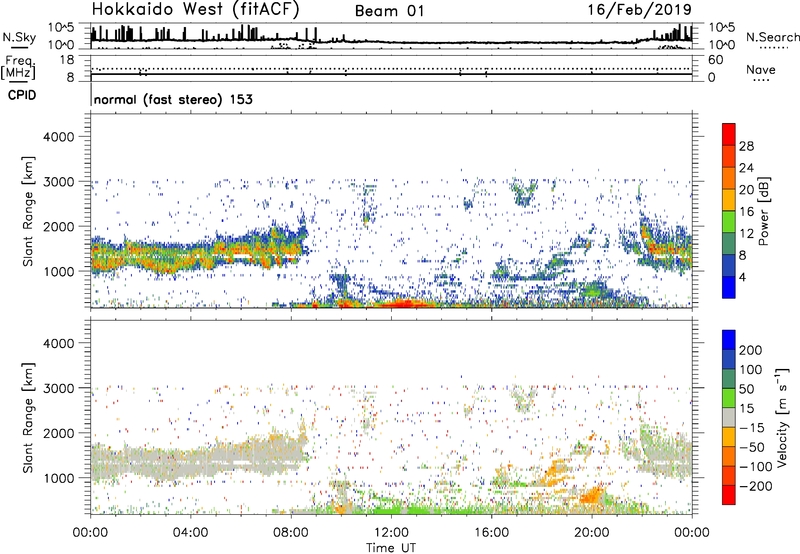The width and height of the screenshot is (800, 554).
Task: Select 'normal (fast stereo) 153' text
Action: 173,99
